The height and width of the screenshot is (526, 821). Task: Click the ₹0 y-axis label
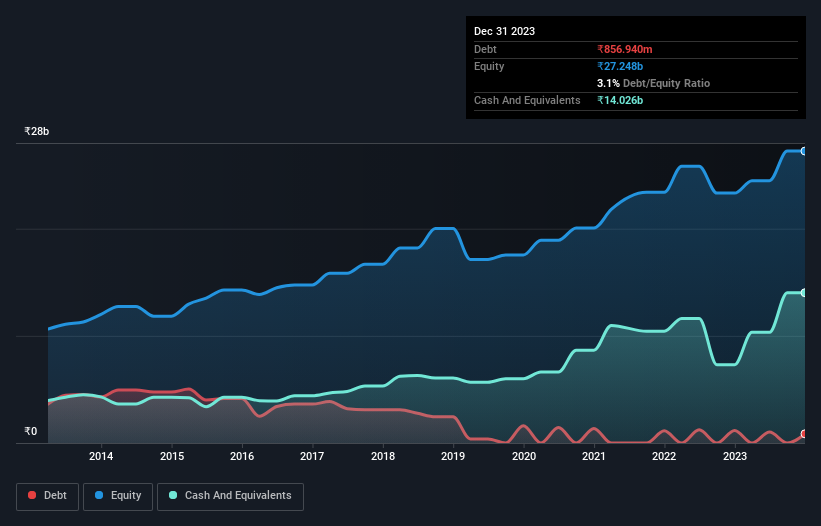[x=31, y=431]
